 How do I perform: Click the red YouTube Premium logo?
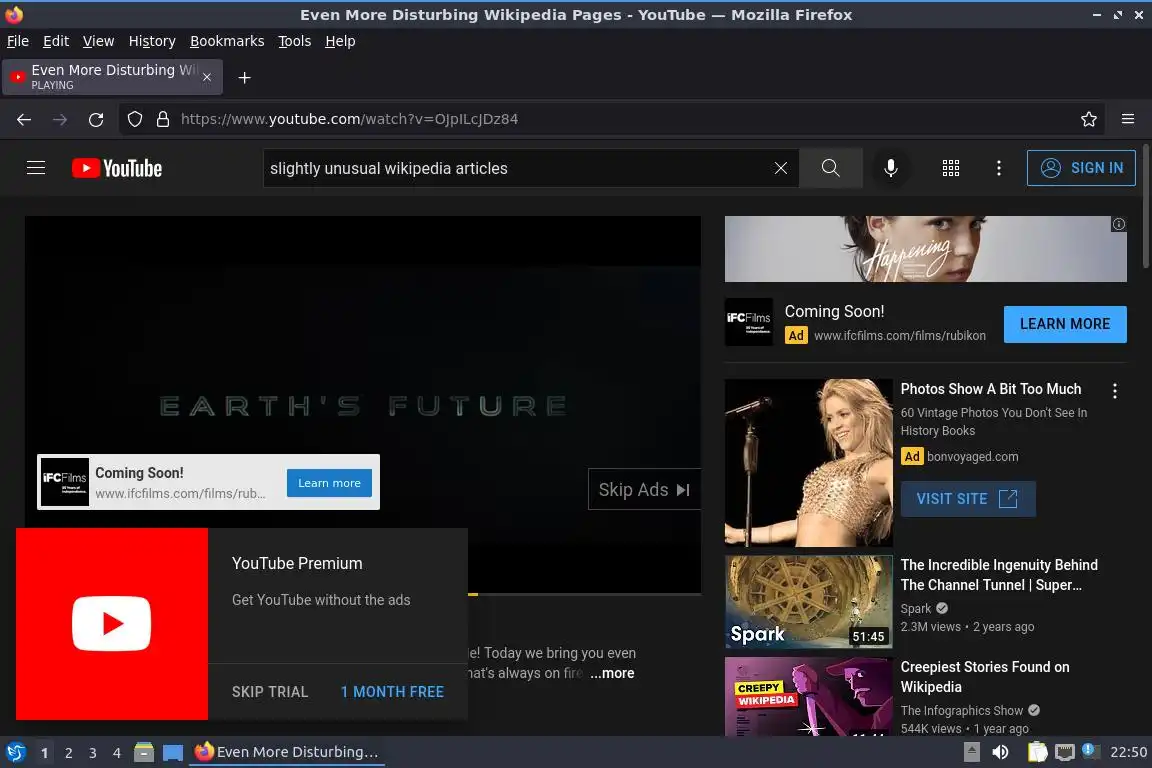click(x=112, y=624)
